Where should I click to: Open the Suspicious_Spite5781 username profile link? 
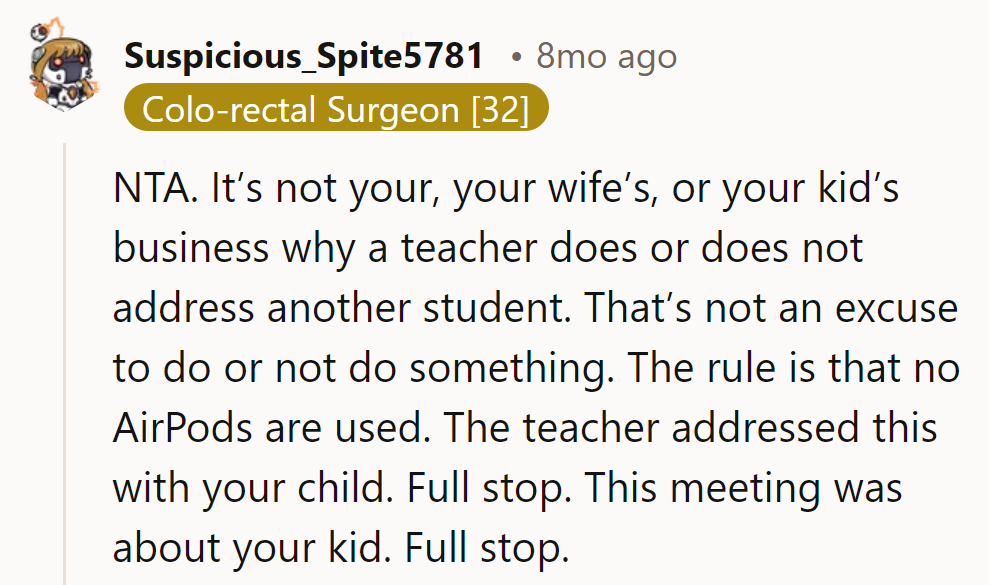(x=304, y=56)
